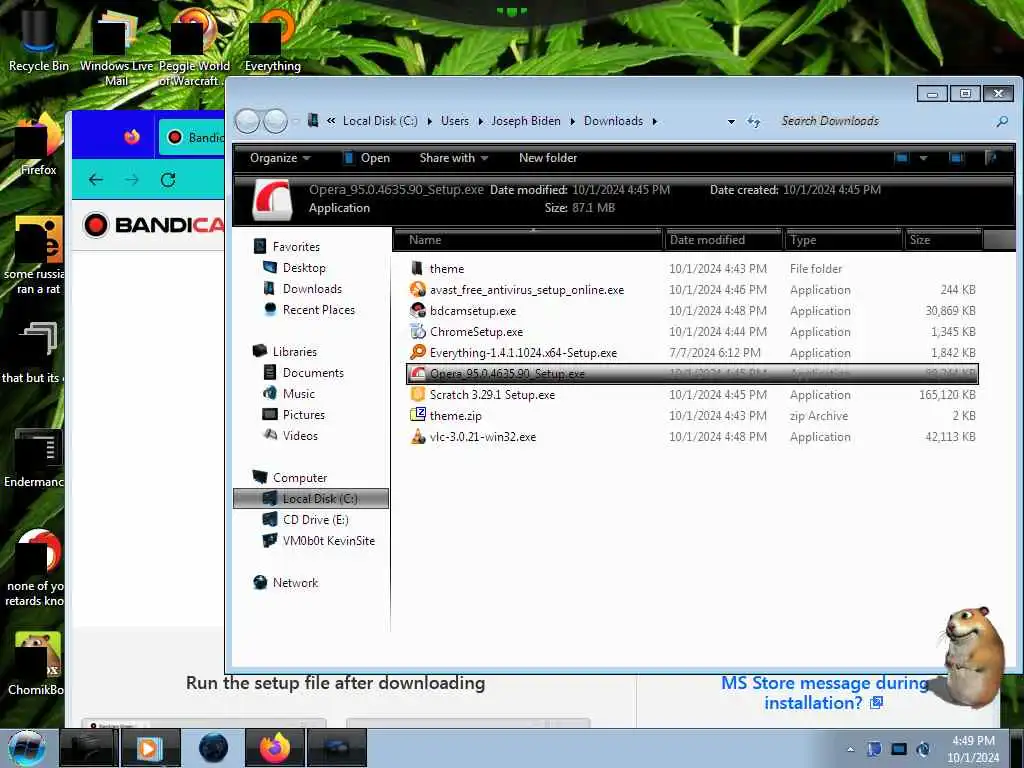Viewport: 1024px width, 768px height.
Task: Click the New folder button
Action: 548,158
